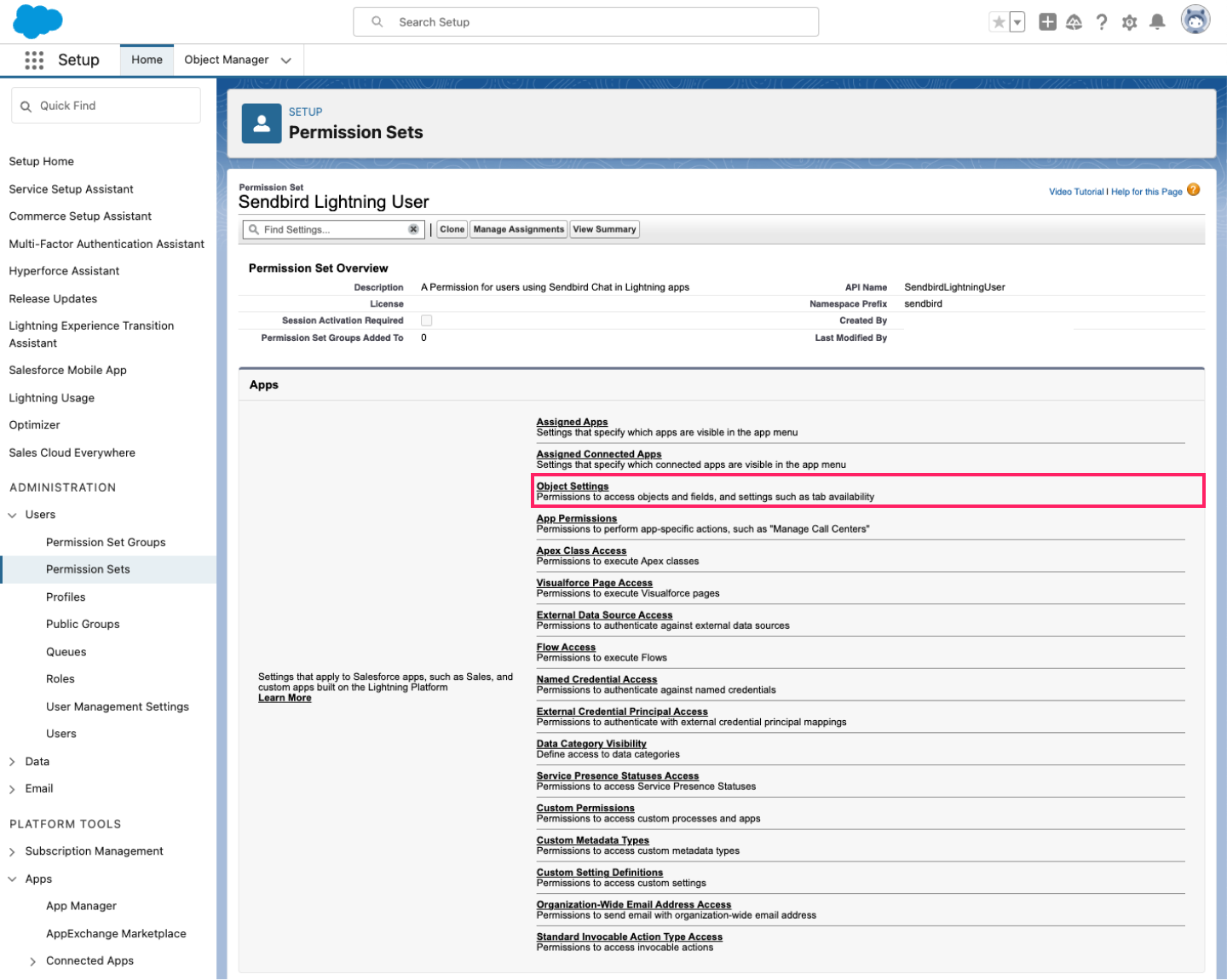
Task: Open Data Category Visibility link
Action: tap(591, 744)
